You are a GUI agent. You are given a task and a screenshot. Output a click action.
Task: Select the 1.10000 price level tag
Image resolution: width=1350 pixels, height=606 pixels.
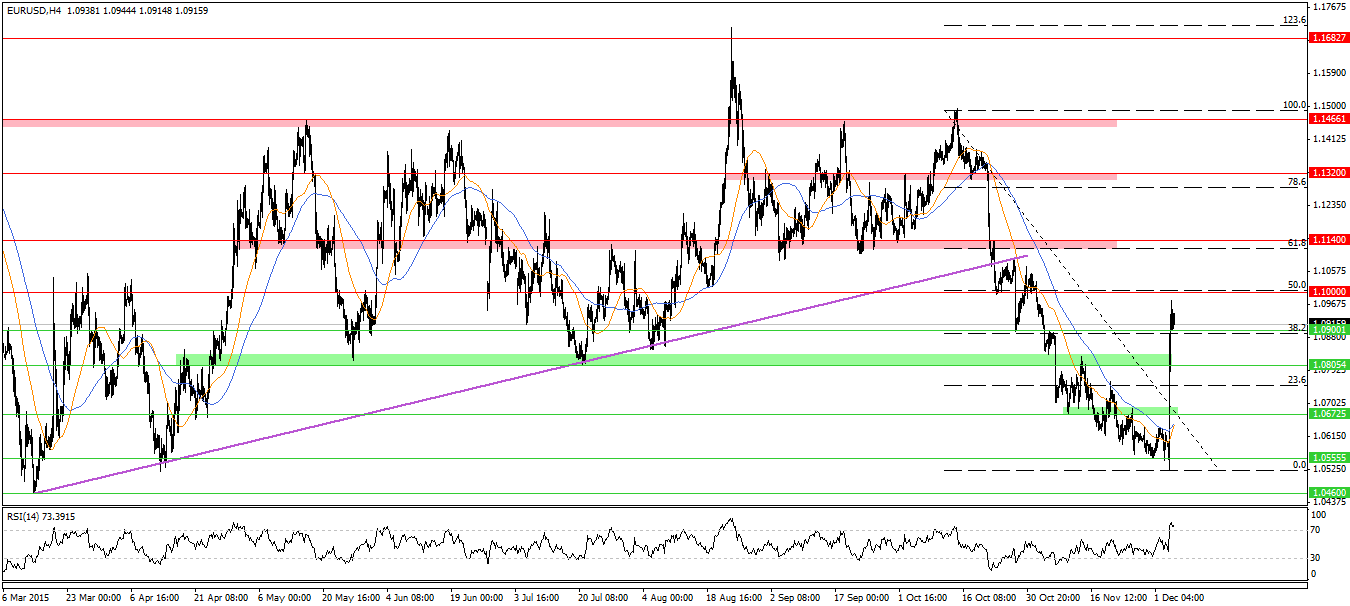(x=1329, y=291)
